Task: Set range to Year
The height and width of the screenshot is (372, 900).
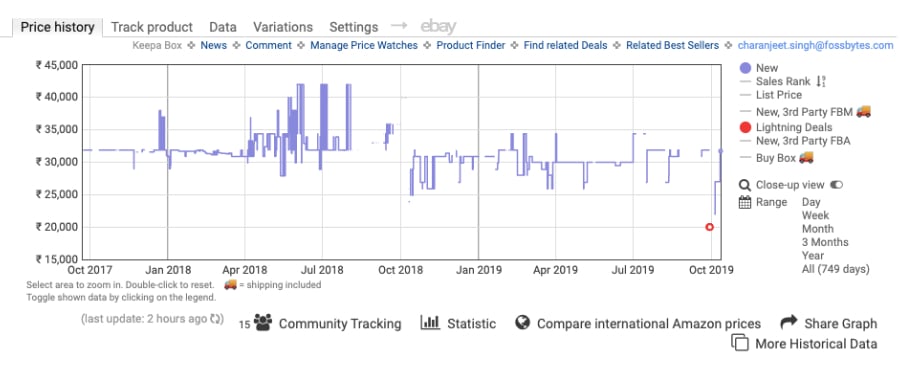Action: (813, 255)
